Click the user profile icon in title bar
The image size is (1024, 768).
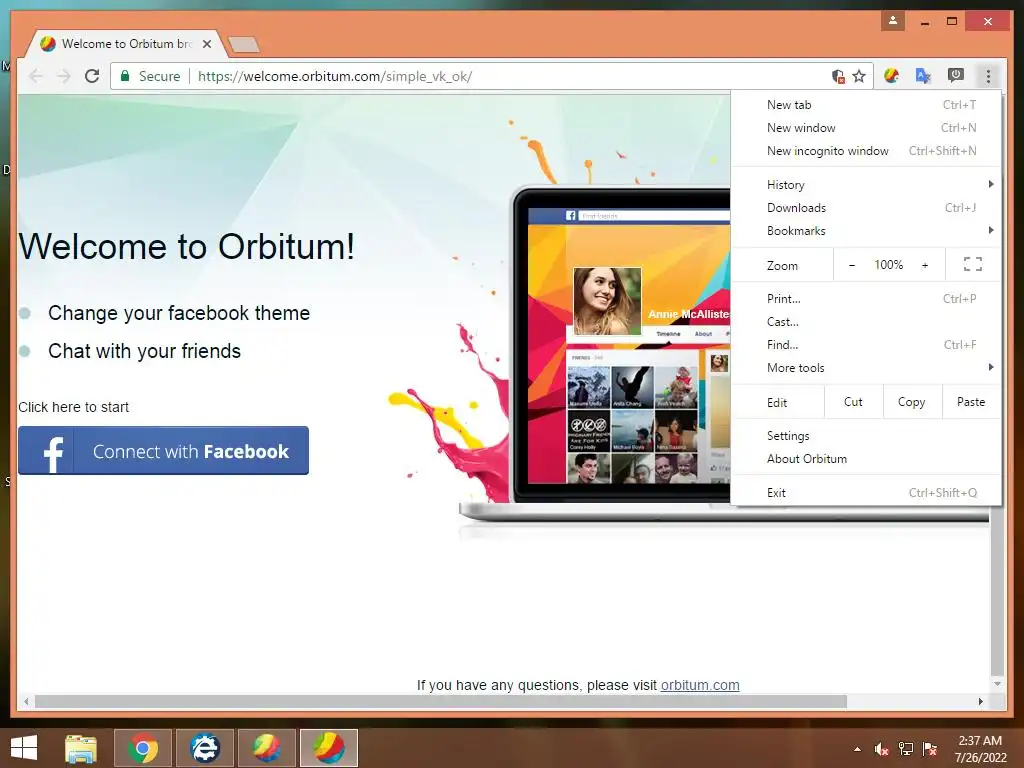pyautogui.click(x=893, y=22)
